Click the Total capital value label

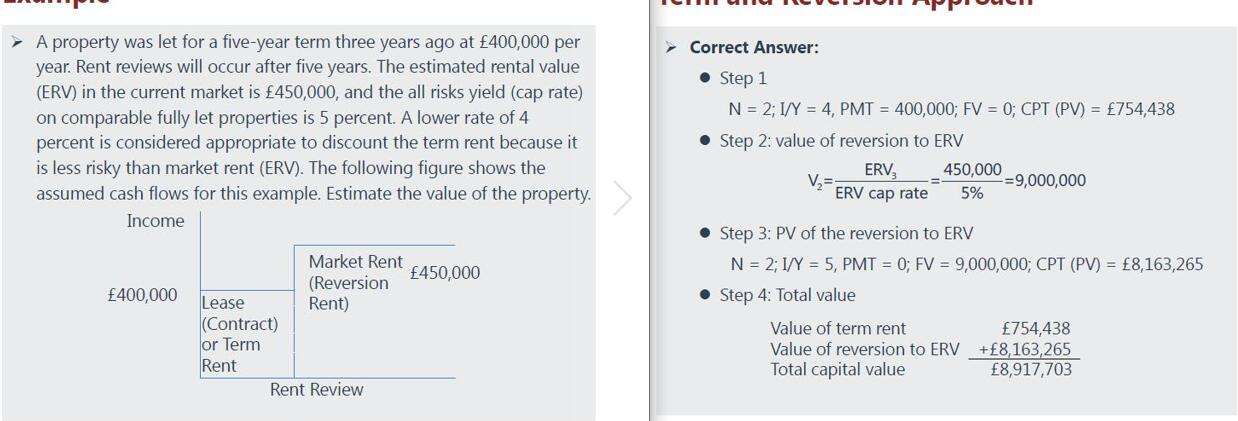click(x=837, y=369)
